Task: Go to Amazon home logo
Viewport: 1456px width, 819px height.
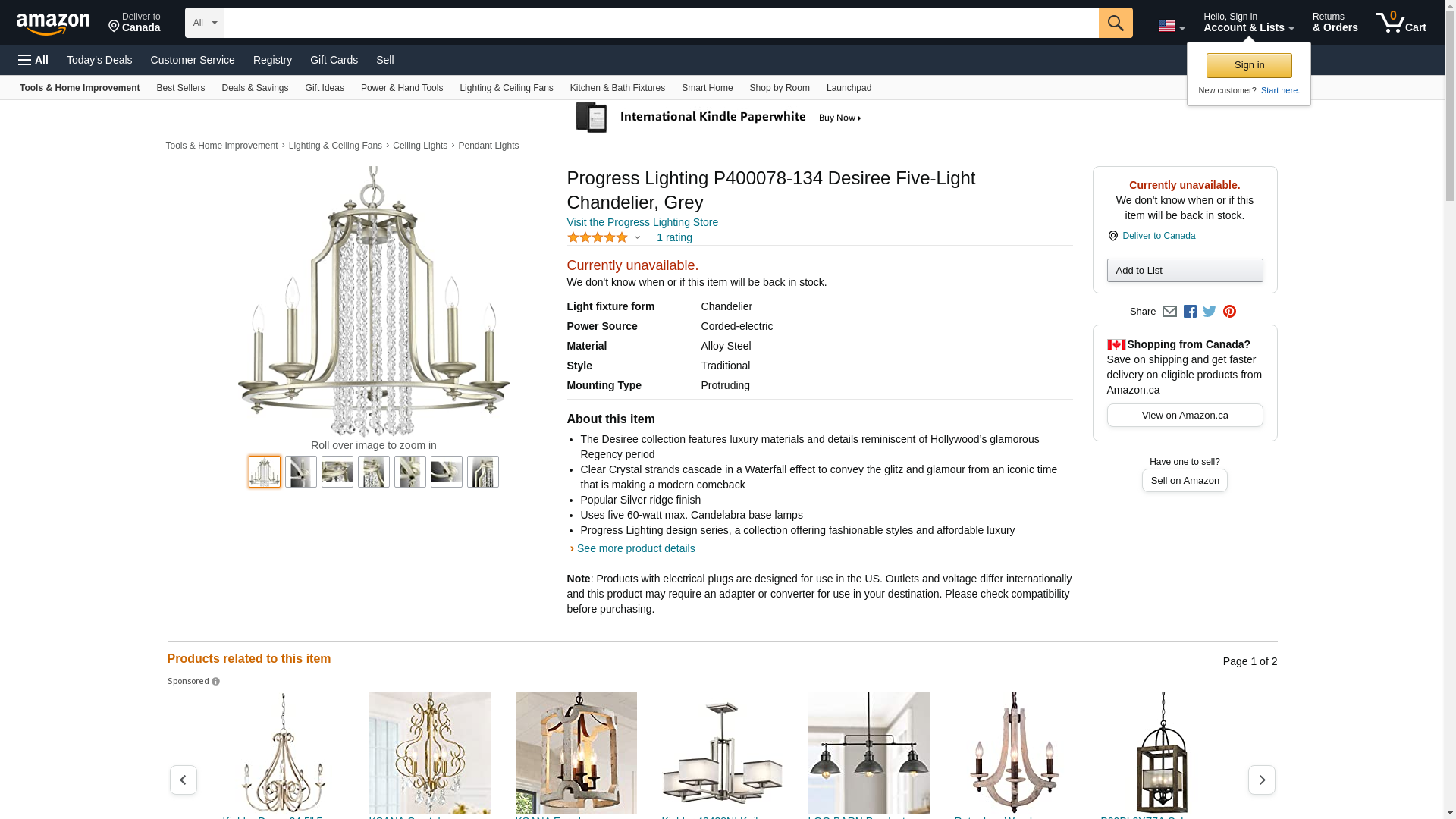Action: 53,24
